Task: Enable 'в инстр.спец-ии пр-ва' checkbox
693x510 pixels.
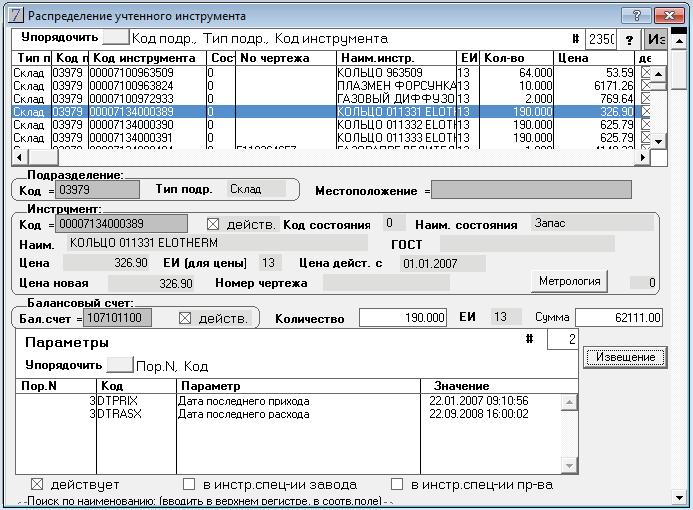Action: tap(397, 484)
